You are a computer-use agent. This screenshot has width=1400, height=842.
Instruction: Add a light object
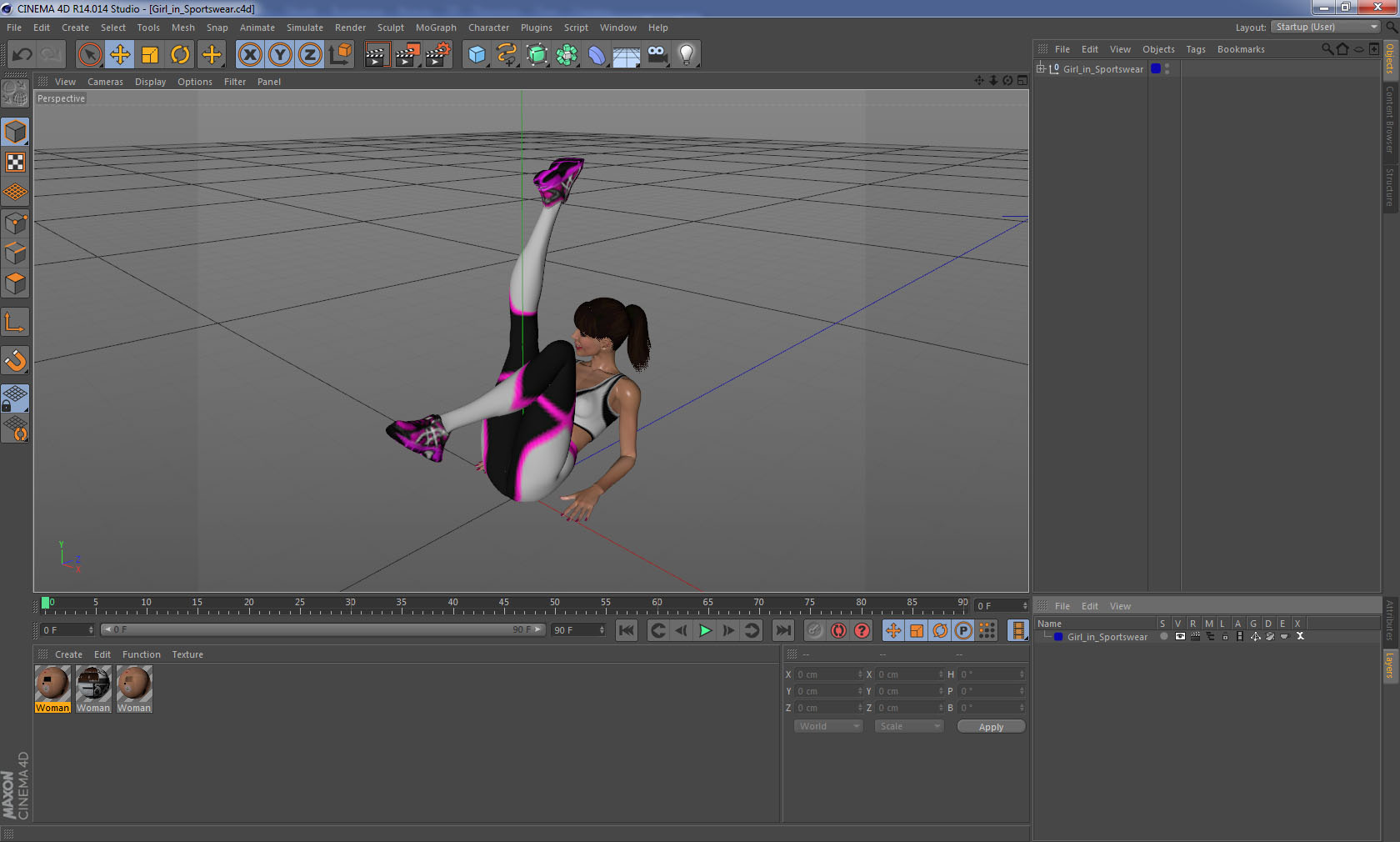[687, 55]
